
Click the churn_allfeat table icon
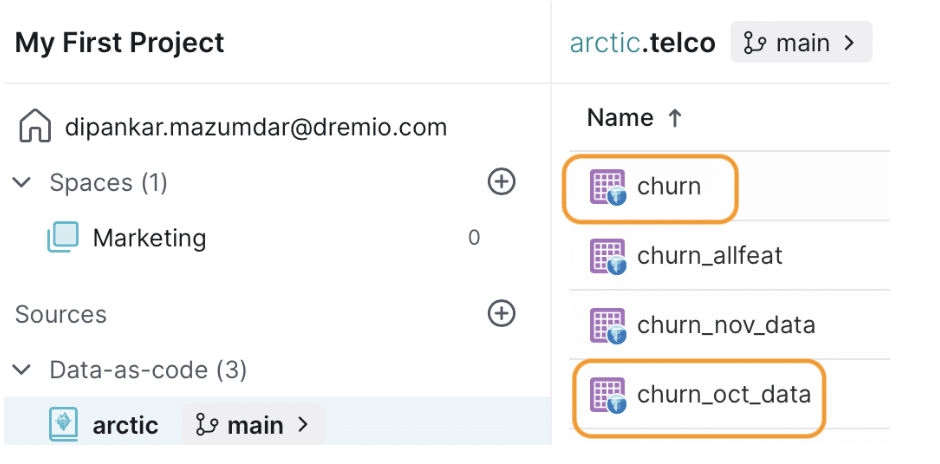coord(608,257)
